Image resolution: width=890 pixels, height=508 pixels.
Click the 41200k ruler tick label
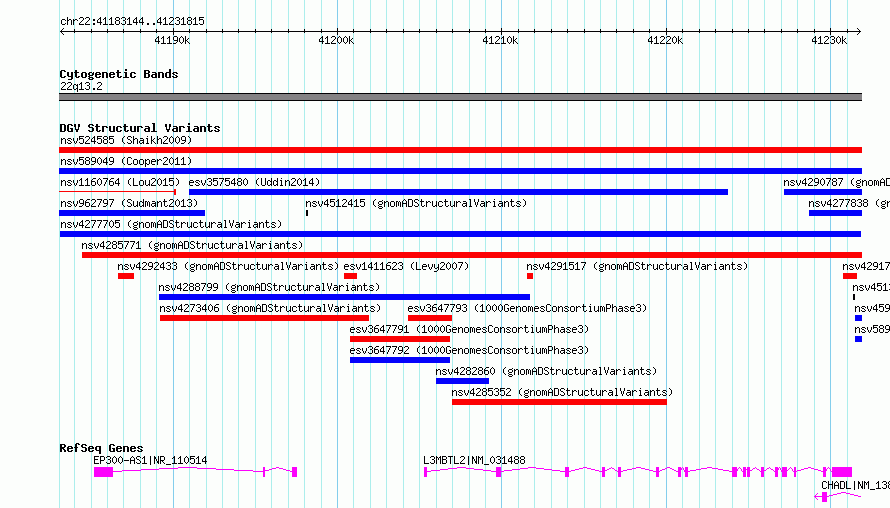(x=336, y=40)
